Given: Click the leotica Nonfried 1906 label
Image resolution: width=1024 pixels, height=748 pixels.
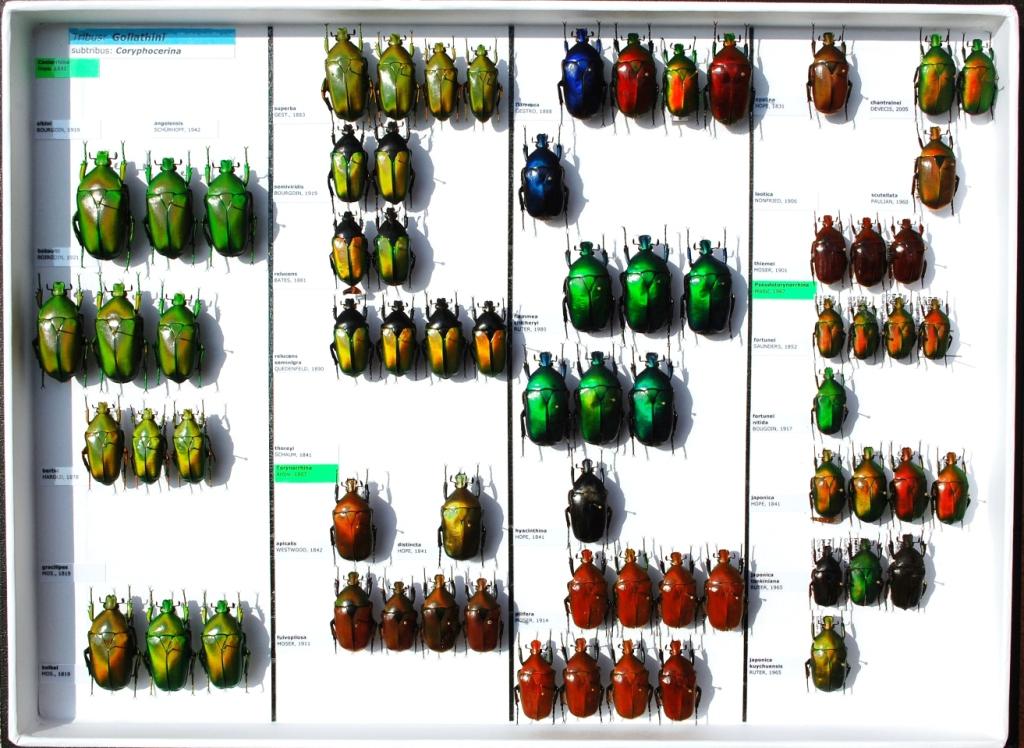Looking at the screenshot, I should tap(776, 197).
